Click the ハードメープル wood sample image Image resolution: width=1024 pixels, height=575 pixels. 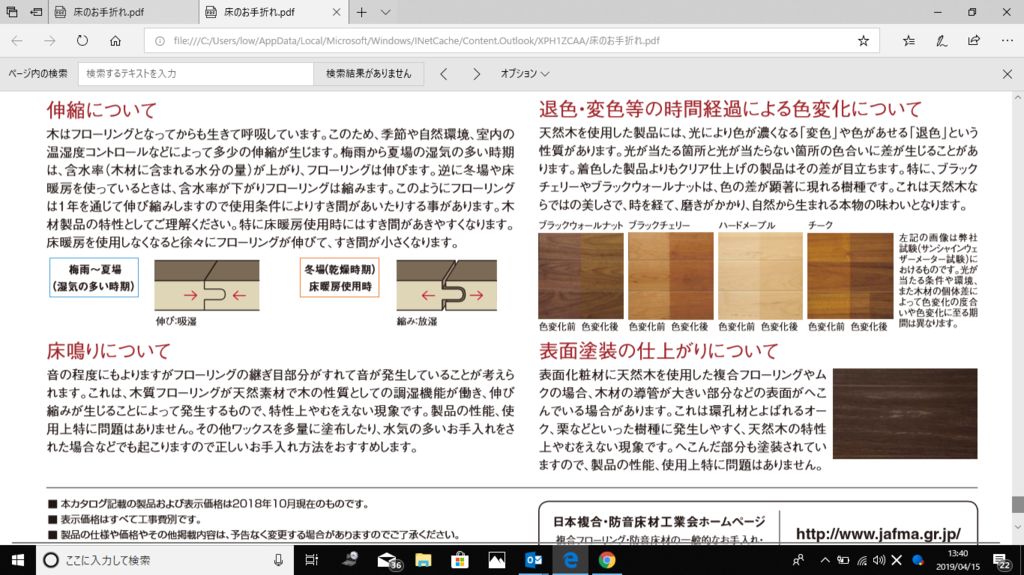click(760, 276)
